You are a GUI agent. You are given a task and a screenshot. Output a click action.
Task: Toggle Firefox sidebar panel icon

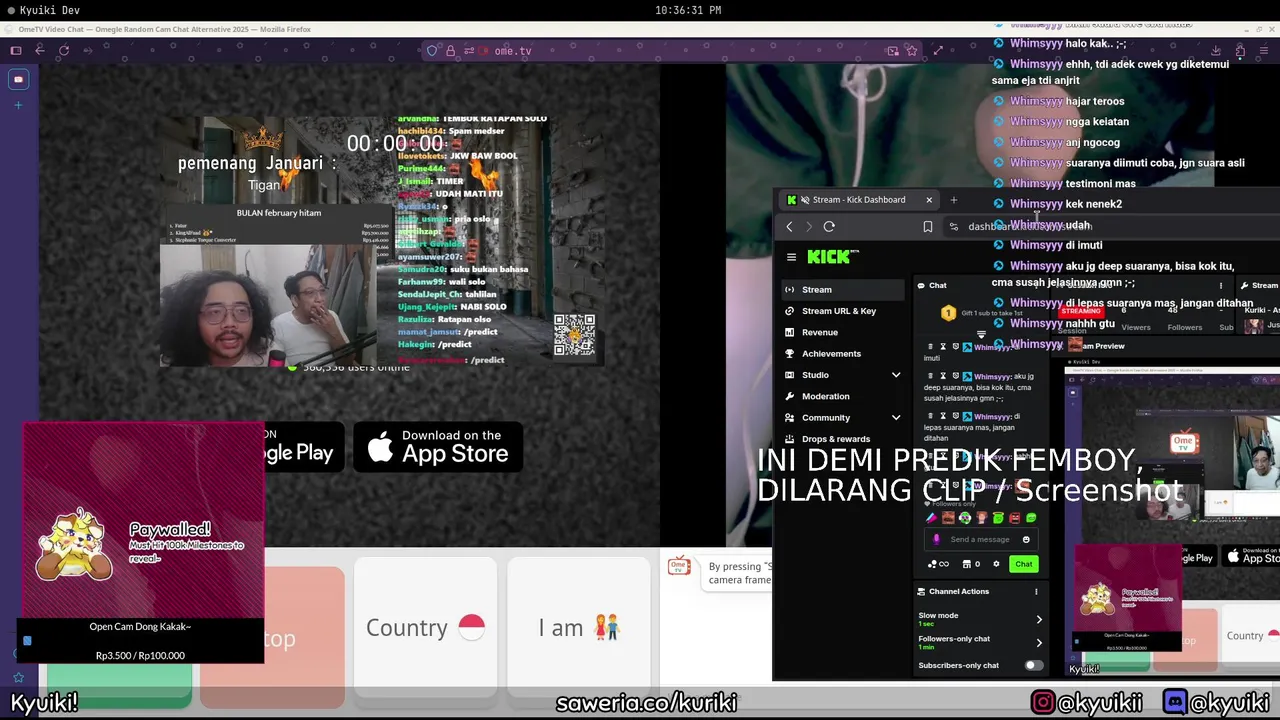point(16,51)
